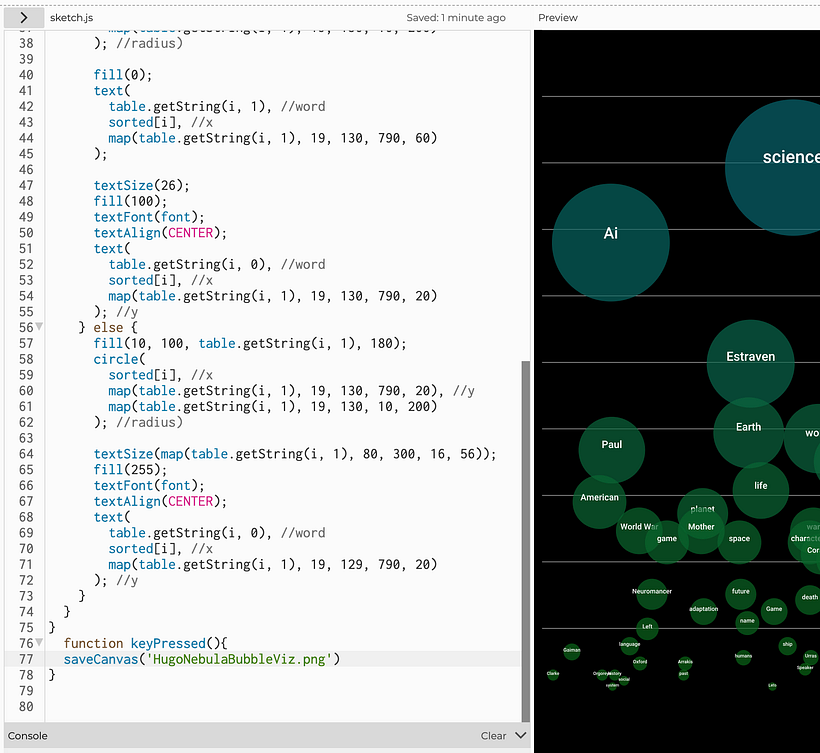820x753 pixels.
Task: Click the 'fill(10, 100, table.getString' line
Action: (x=250, y=344)
